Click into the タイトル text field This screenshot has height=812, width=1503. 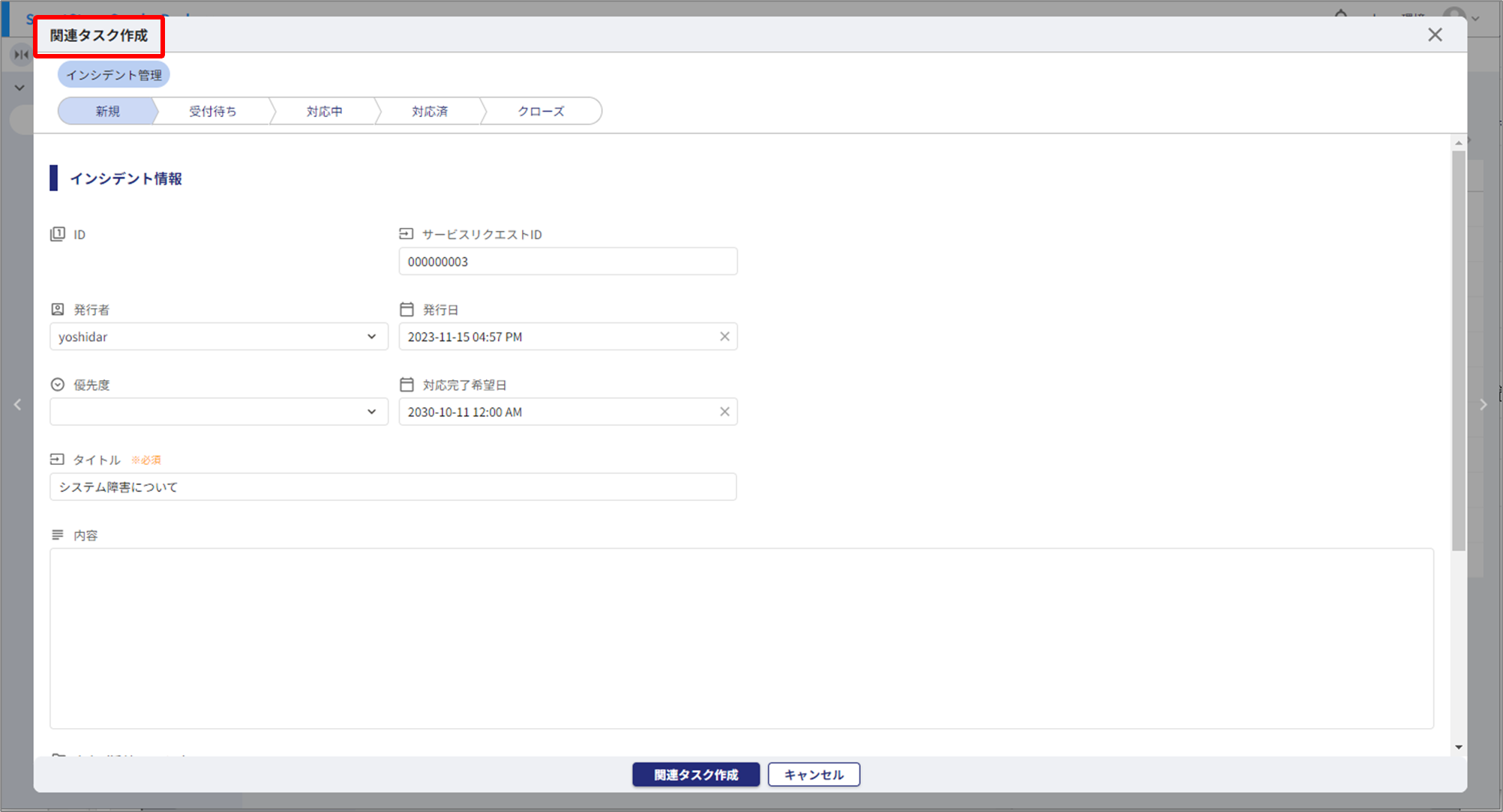click(x=393, y=487)
